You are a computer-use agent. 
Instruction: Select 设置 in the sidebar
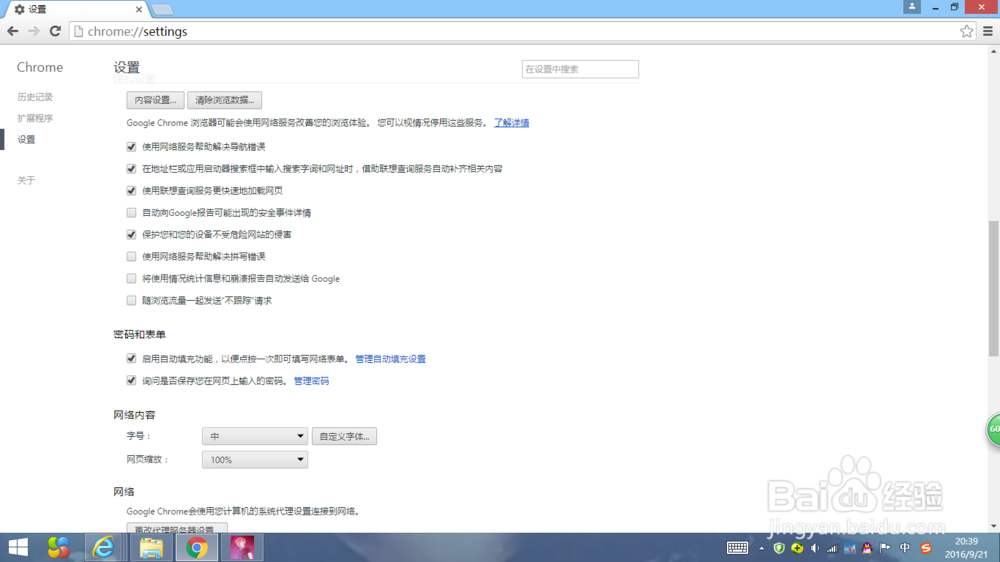[26, 140]
